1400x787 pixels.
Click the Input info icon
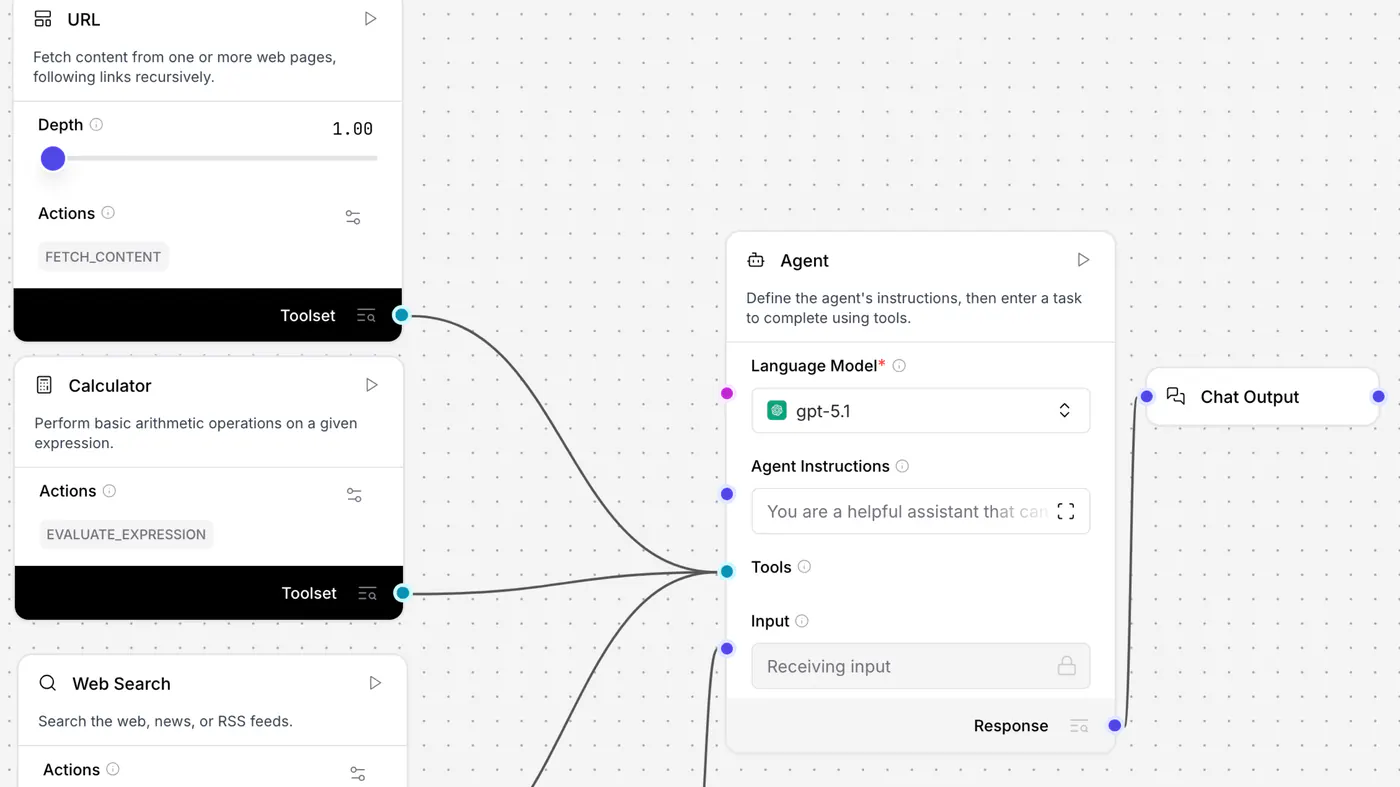802,621
